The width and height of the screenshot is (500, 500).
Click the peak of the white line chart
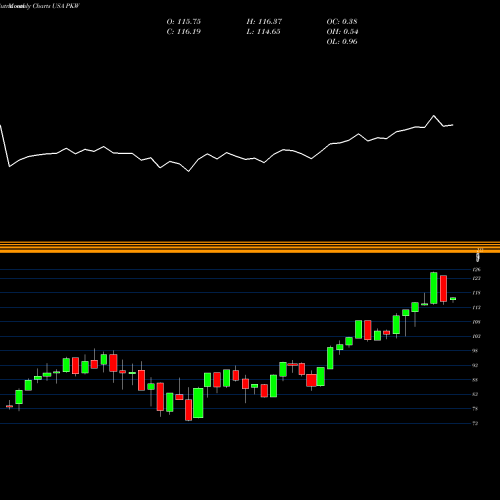434,116
